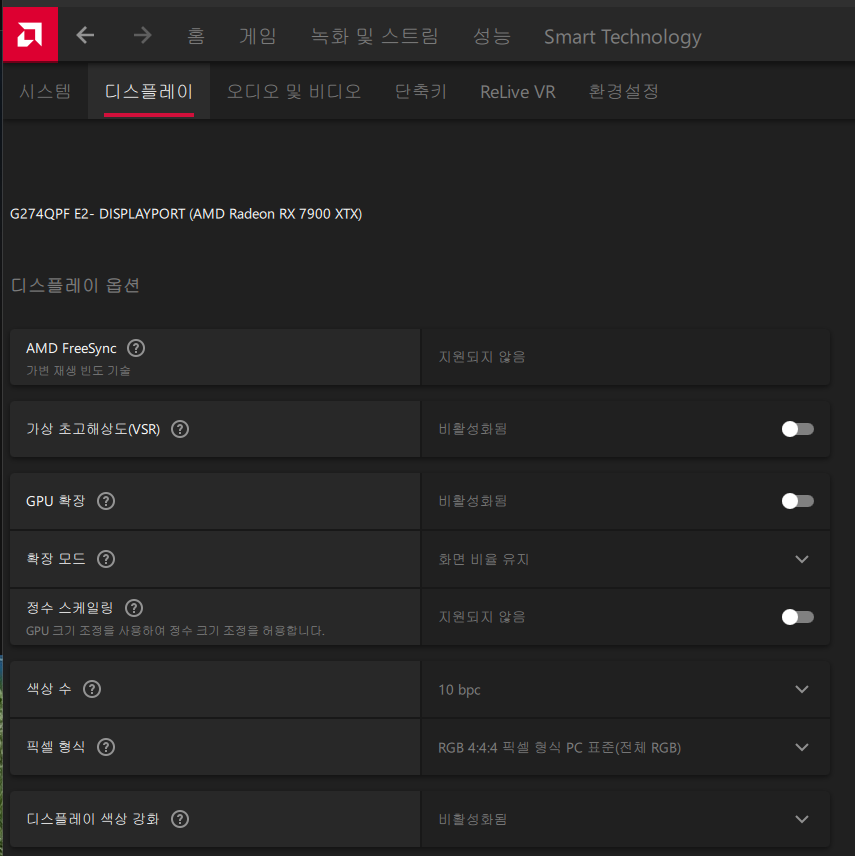
Task: Toggle the 정수 스케일링 switch
Action: tap(797, 617)
